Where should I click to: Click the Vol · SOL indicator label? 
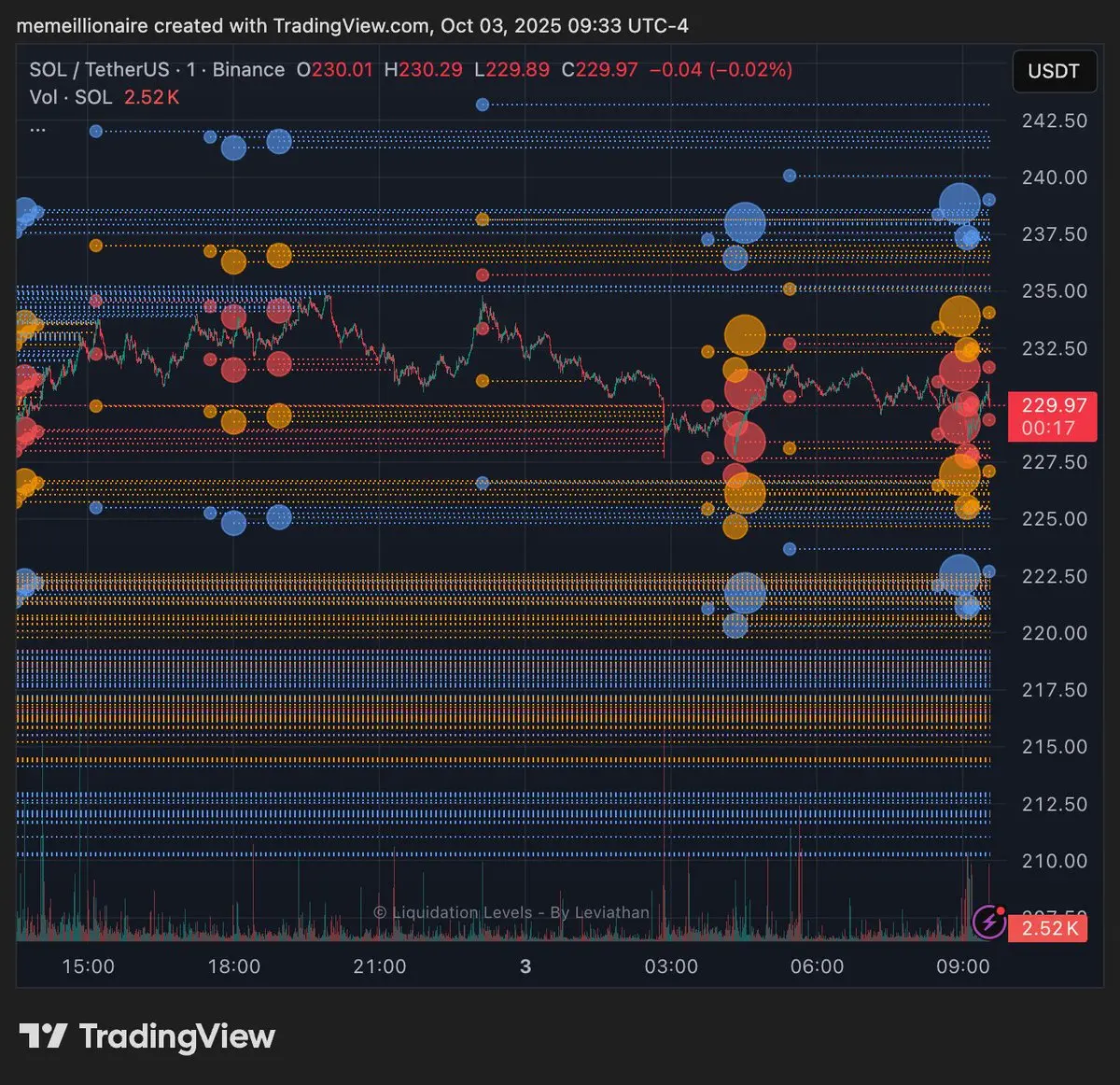click(71, 97)
